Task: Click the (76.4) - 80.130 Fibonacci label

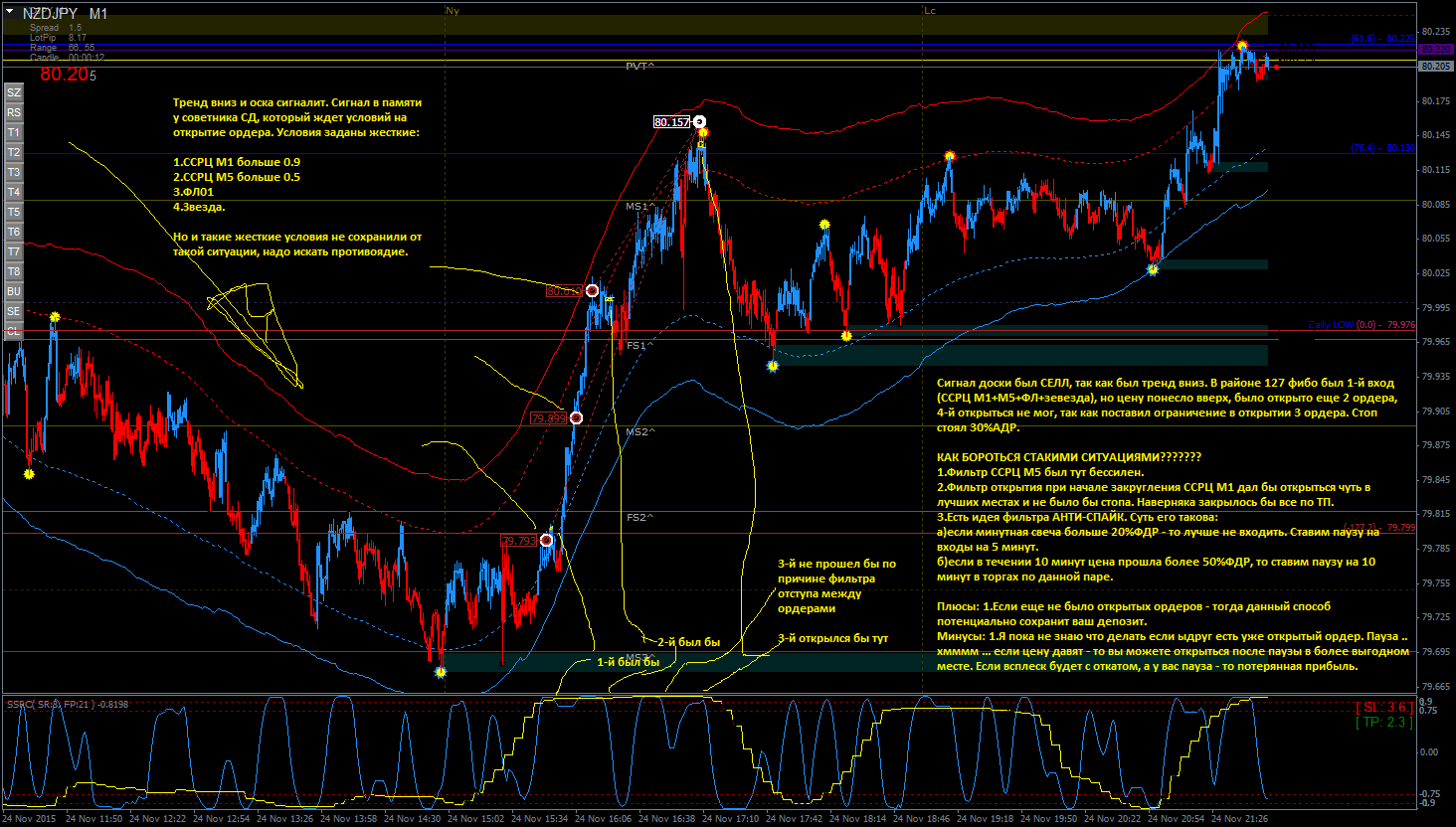Action: 1381,148
